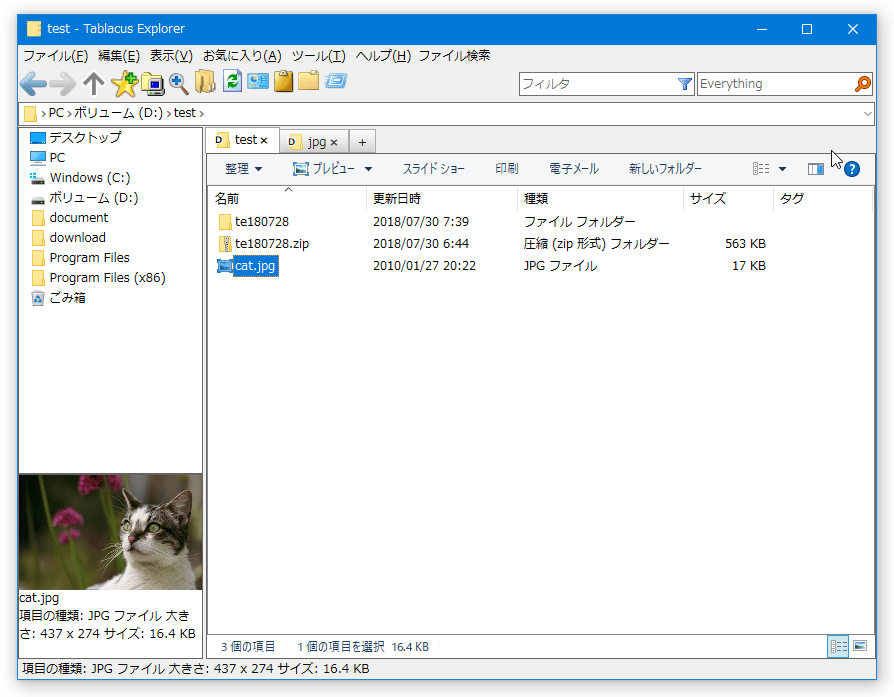Navigate back using the back arrow icon
Viewport: 894px width, 697px height.
point(34,84)
